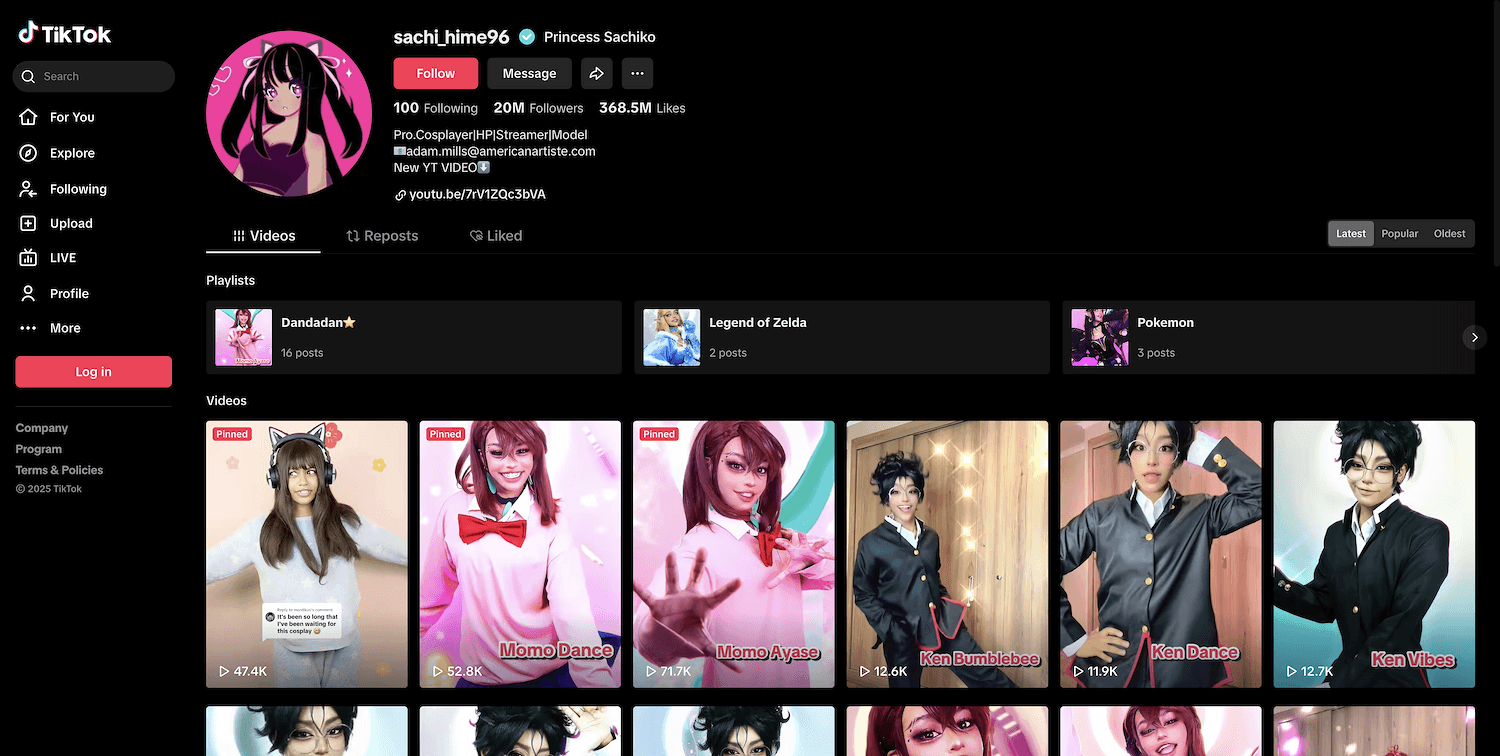
Task: Open the LIVE section
Action: (x=63, y=258)
